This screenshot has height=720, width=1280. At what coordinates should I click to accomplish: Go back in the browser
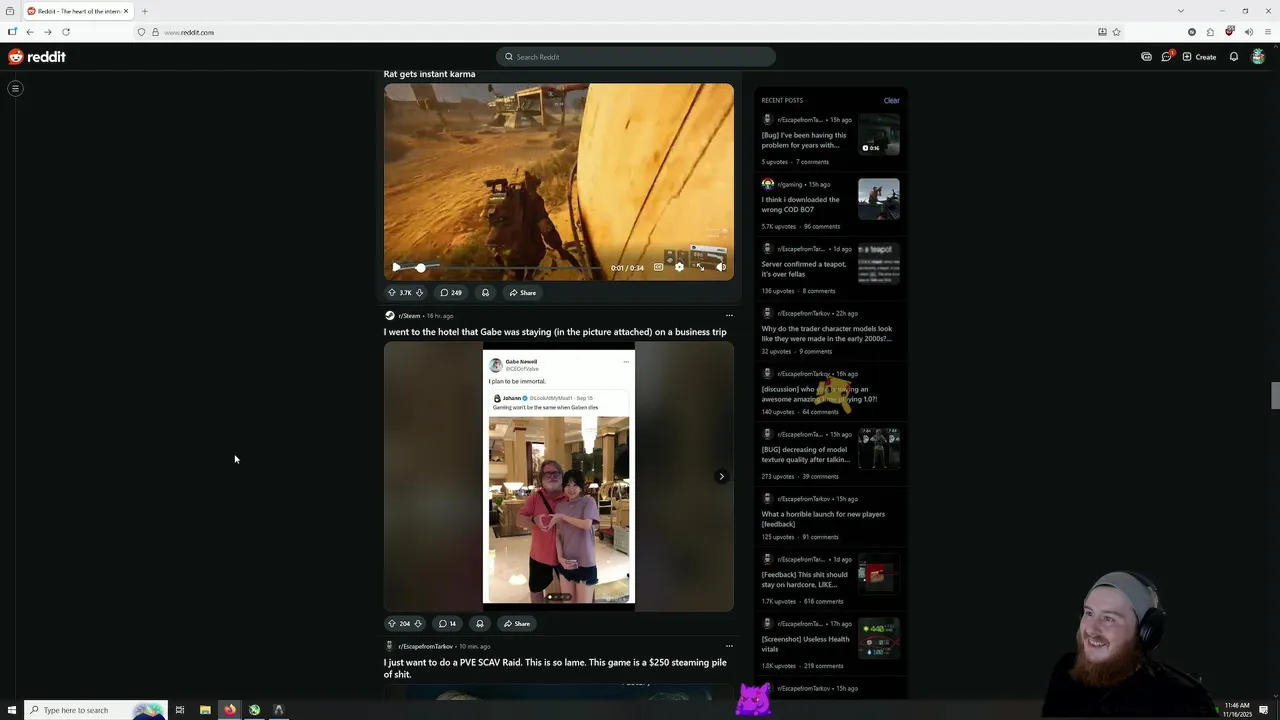pos(30,32)
